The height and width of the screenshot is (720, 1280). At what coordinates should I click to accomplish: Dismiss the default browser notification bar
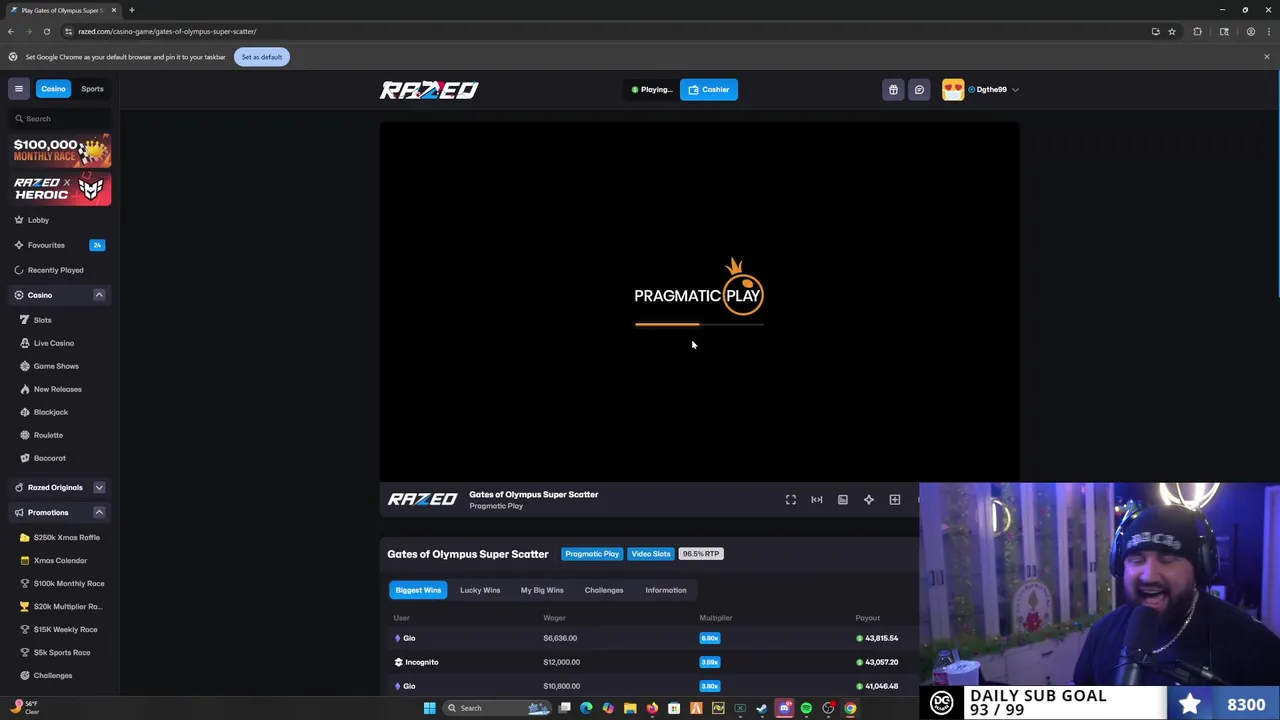click(x=1266, y=57)
